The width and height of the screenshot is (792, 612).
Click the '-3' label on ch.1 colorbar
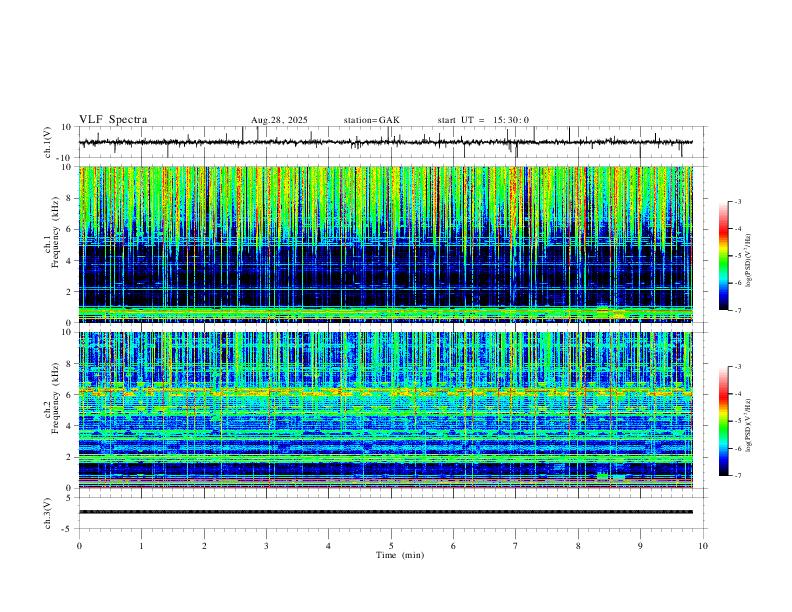point(737,202)
